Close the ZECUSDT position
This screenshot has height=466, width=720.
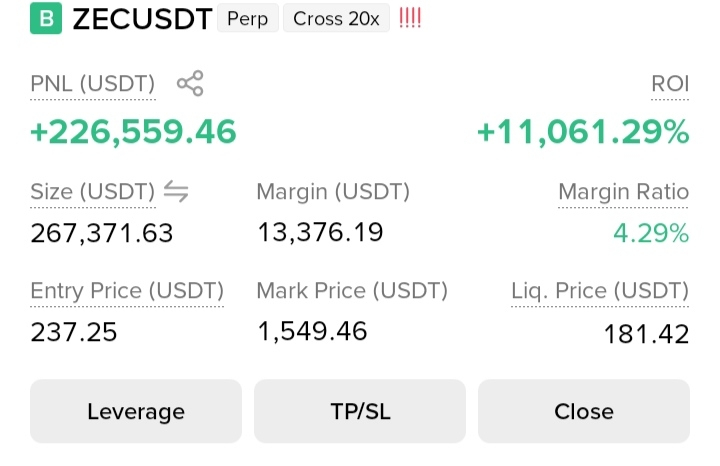click(584, 411)
